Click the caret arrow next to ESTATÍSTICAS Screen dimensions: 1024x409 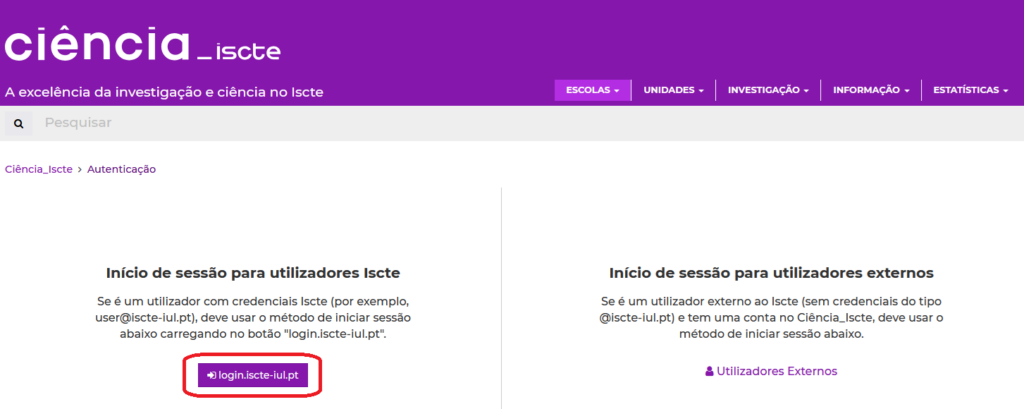click(x=1005, y=91)
